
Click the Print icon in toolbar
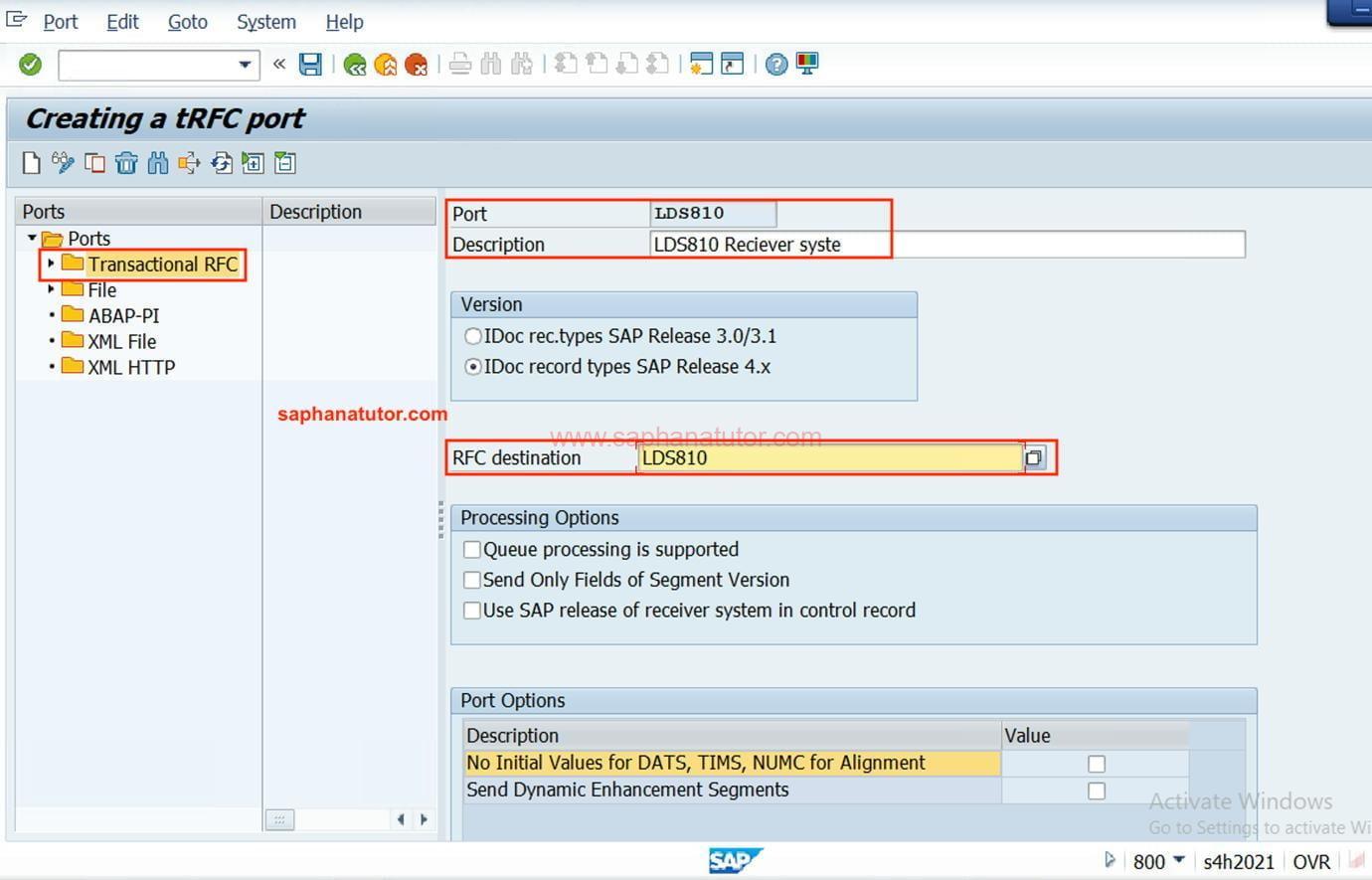tap(459, 65)
